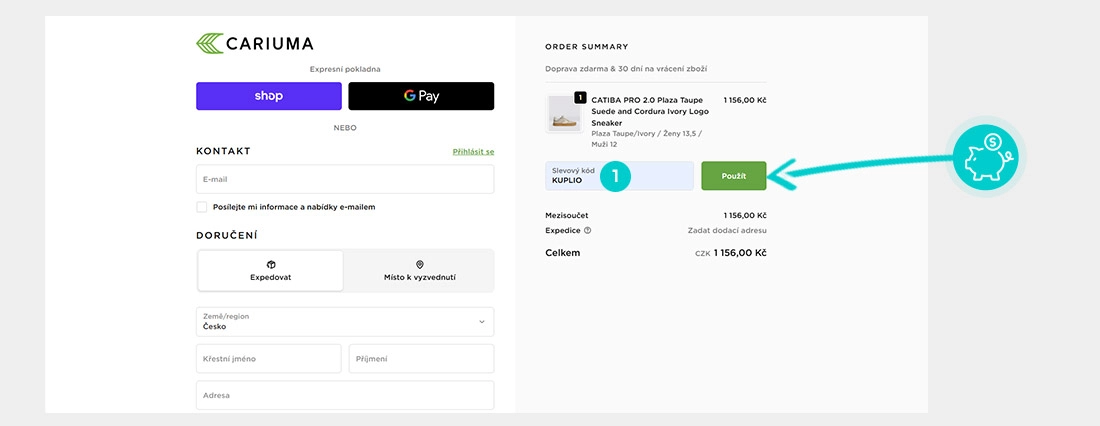This screenshot has width=1100, height=426.
Task: Click the Expedice help question icon
Action: pos(587,230)
